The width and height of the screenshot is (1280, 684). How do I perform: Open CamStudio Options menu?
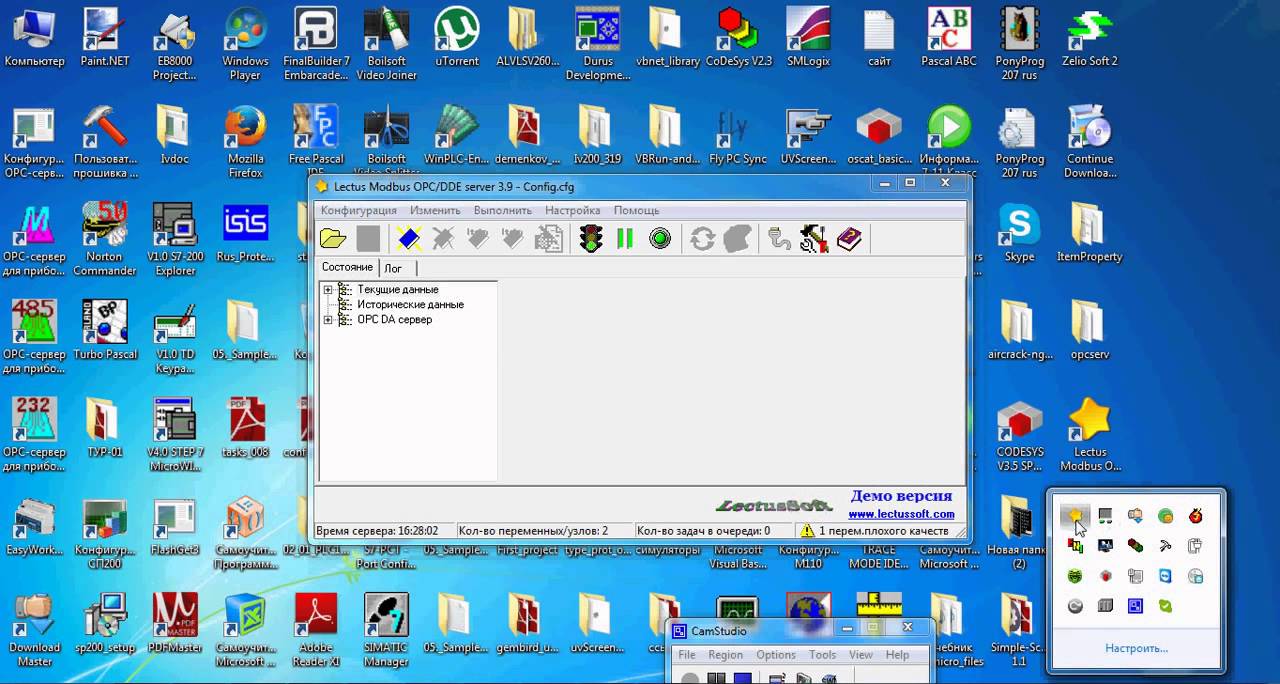(x=776, y=655)
